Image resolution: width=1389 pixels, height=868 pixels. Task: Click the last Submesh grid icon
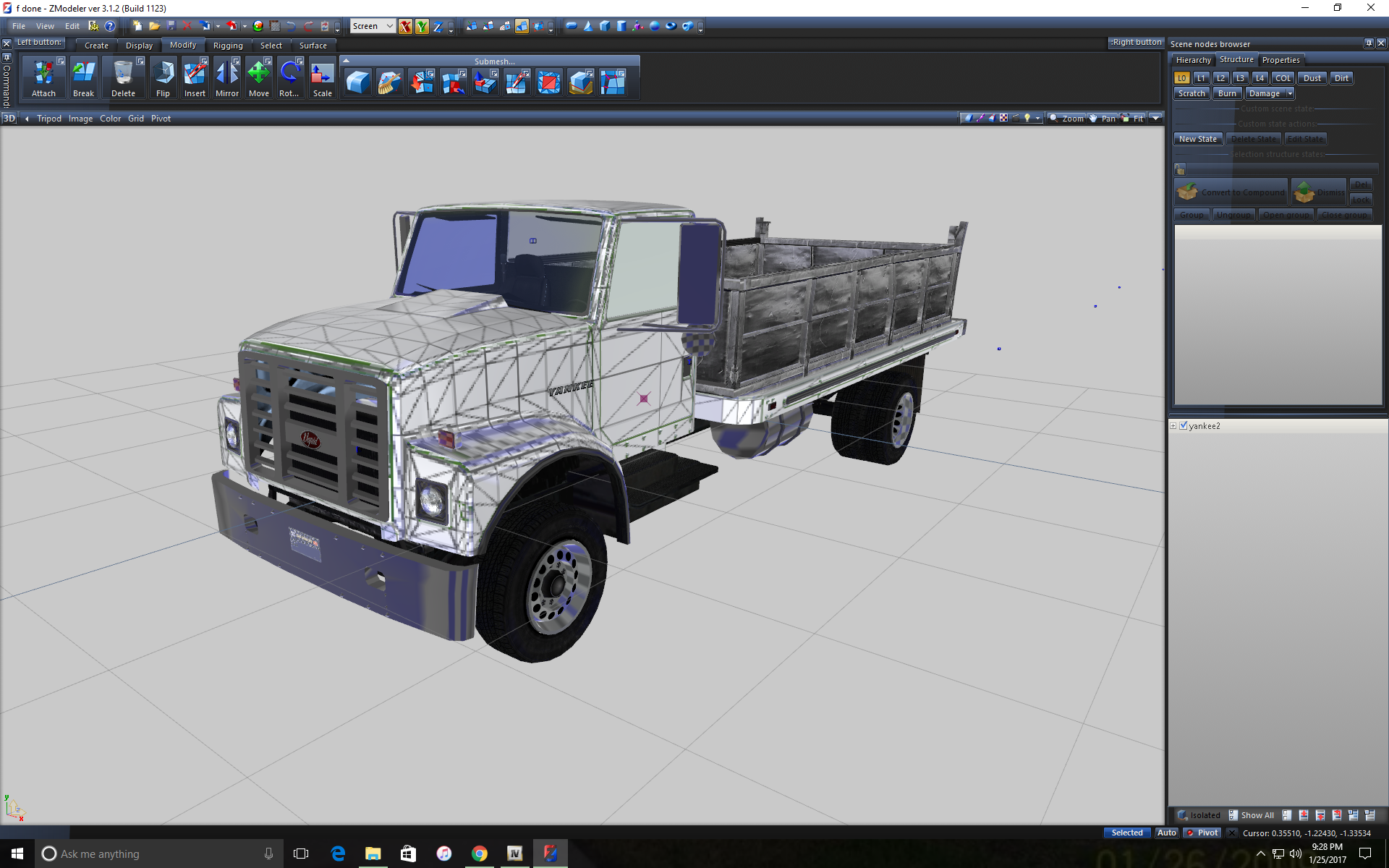click(613, 82)
